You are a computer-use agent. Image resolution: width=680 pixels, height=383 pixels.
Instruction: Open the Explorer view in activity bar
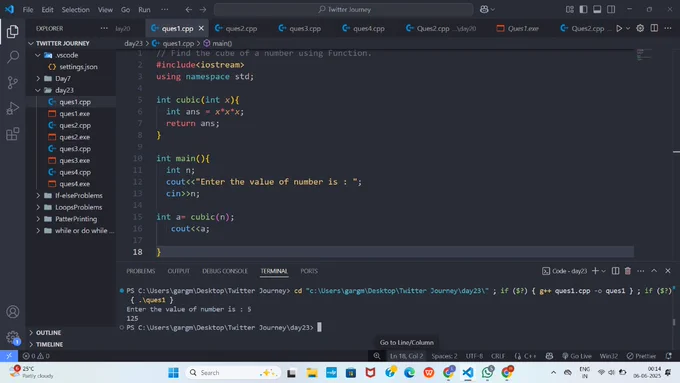[13, 31]
